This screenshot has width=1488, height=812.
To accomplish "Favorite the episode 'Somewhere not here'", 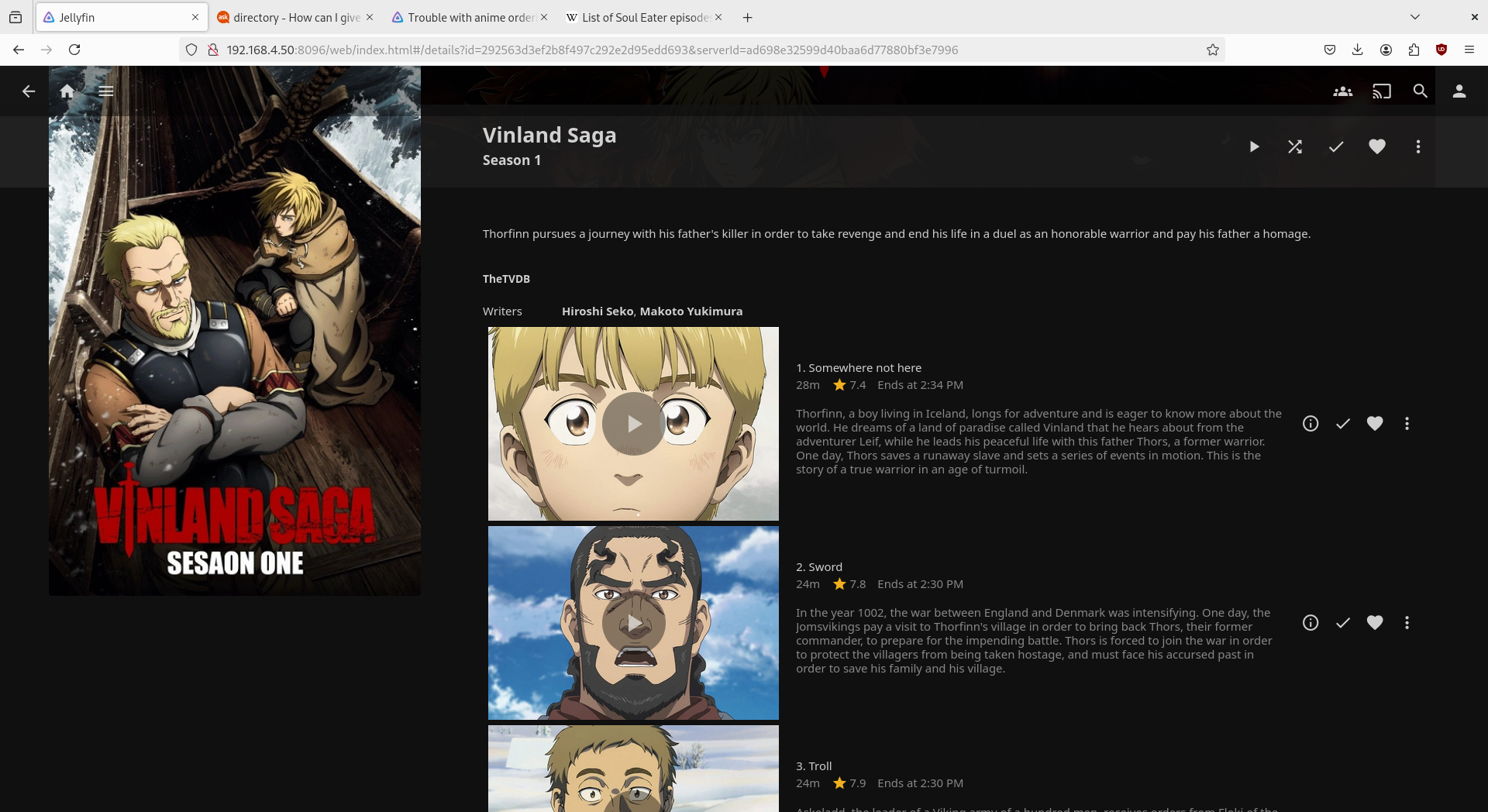I will [x=1375, y=424].
